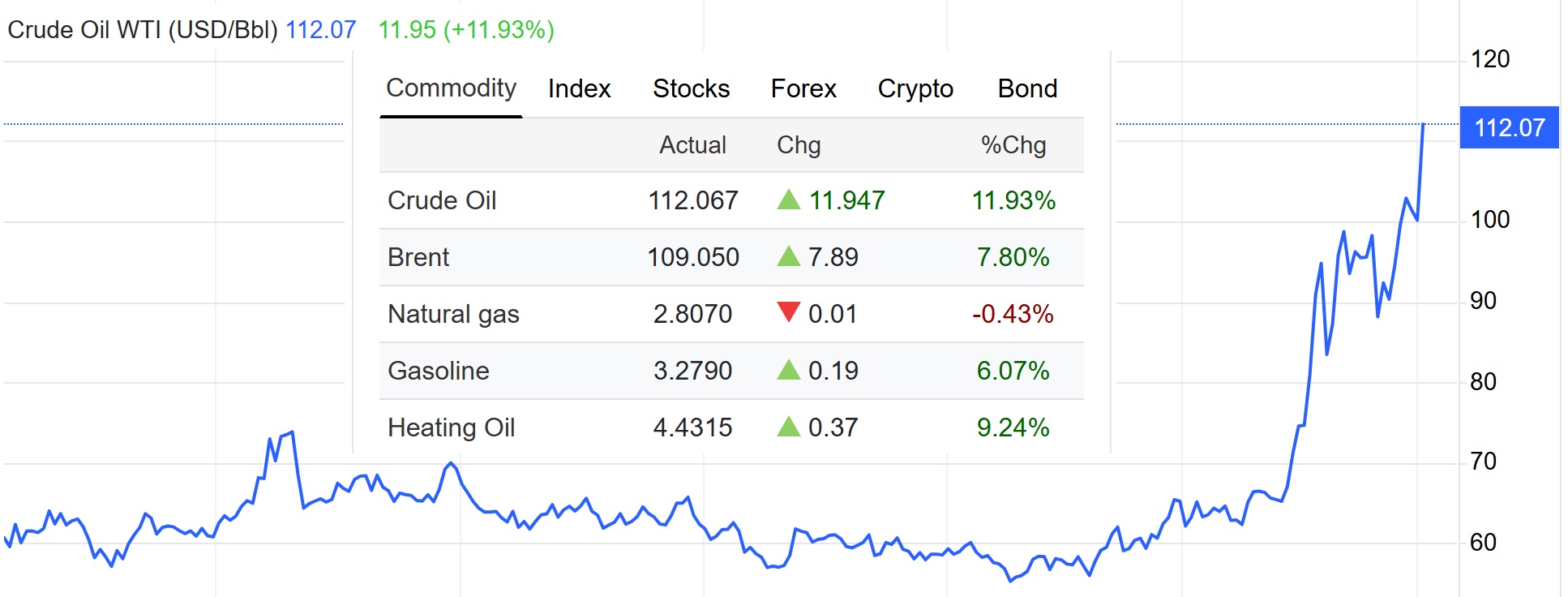
Task: Click the Brent percent change 7.80%
Action: coord(1013,257)
